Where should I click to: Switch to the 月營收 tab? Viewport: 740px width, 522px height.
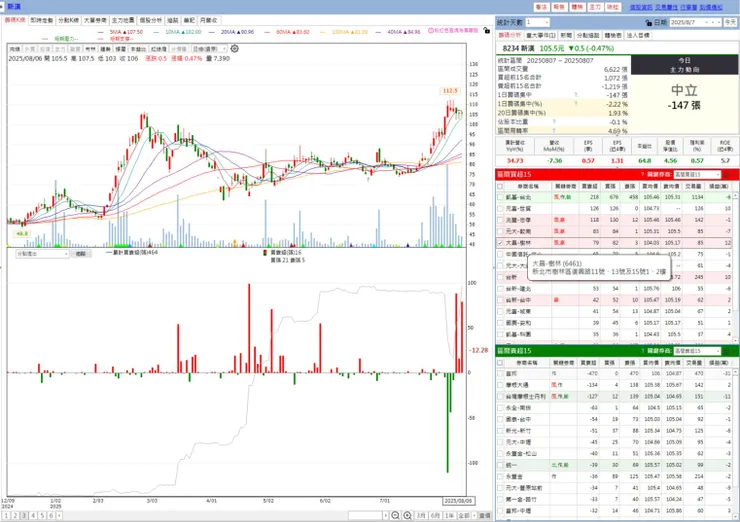tap(209, 20)
